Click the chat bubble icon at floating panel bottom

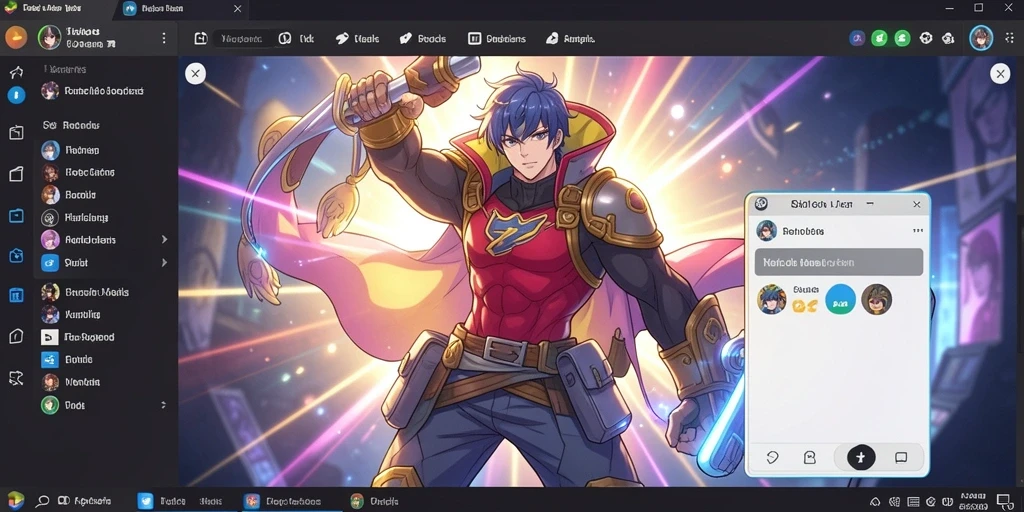pyautogui.click(x=901, y=458)
